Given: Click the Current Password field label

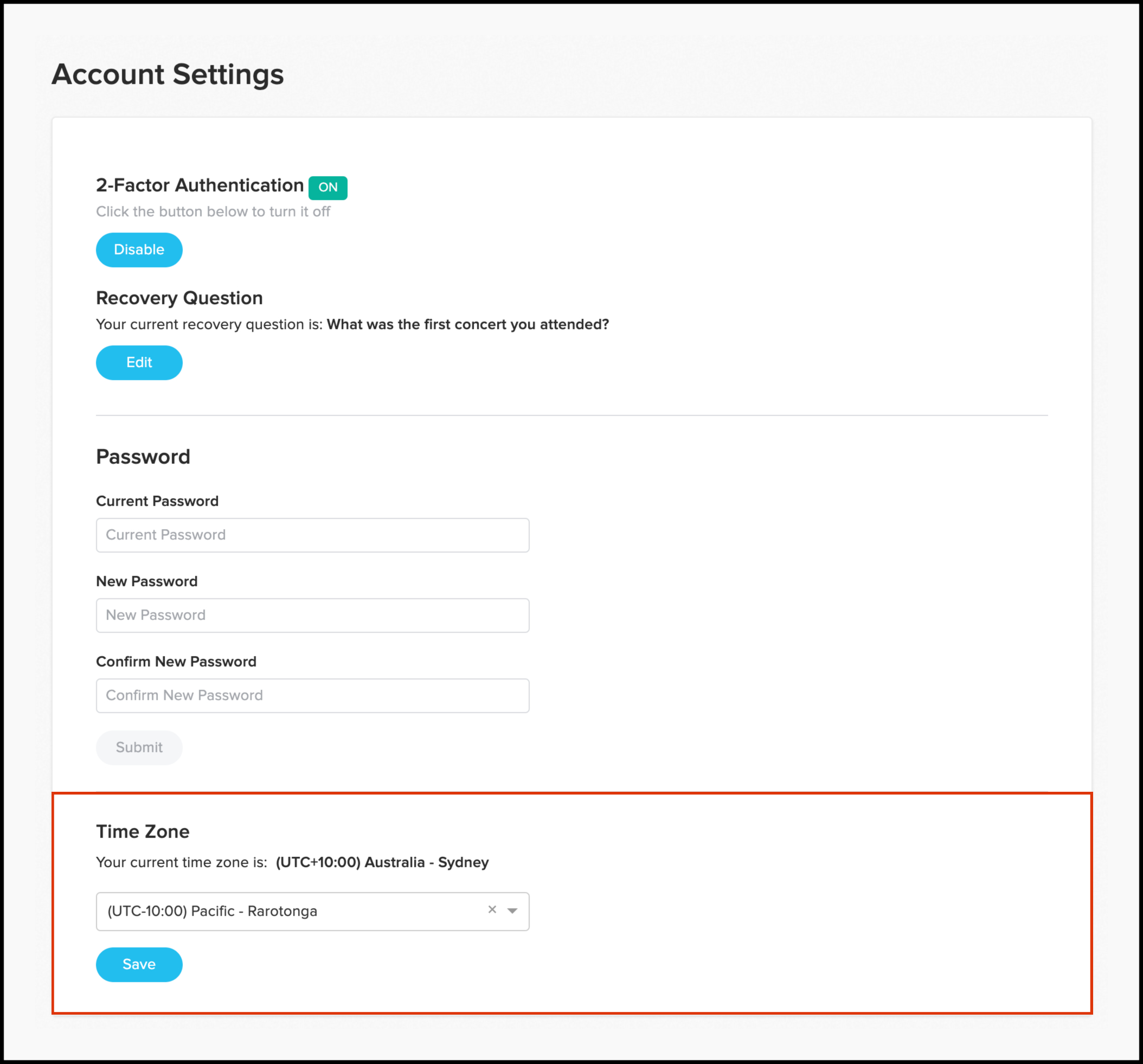Looking at the screenshot, I should click(x=157, y=501).
